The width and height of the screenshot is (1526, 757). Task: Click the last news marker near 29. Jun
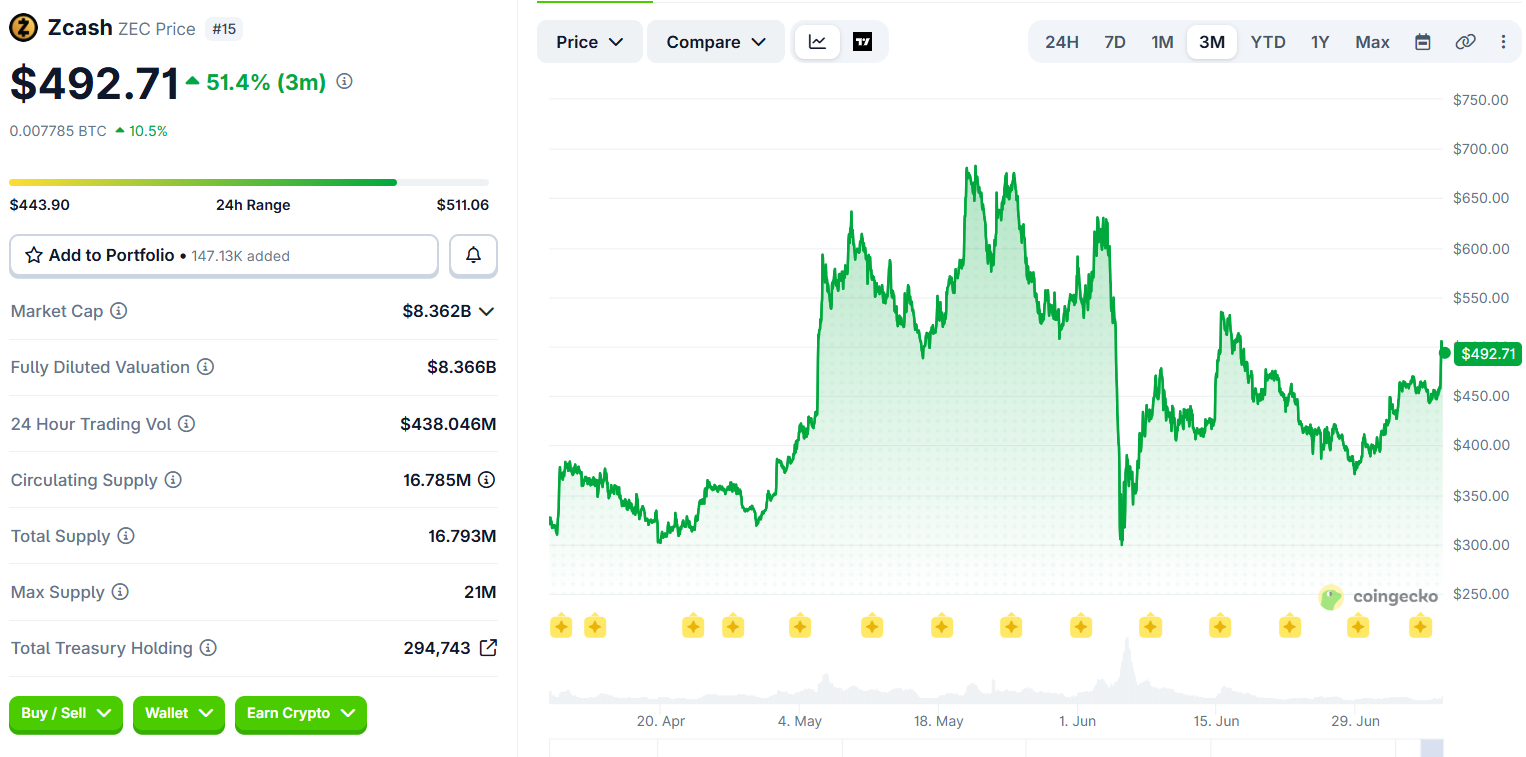coord(1420,627)
